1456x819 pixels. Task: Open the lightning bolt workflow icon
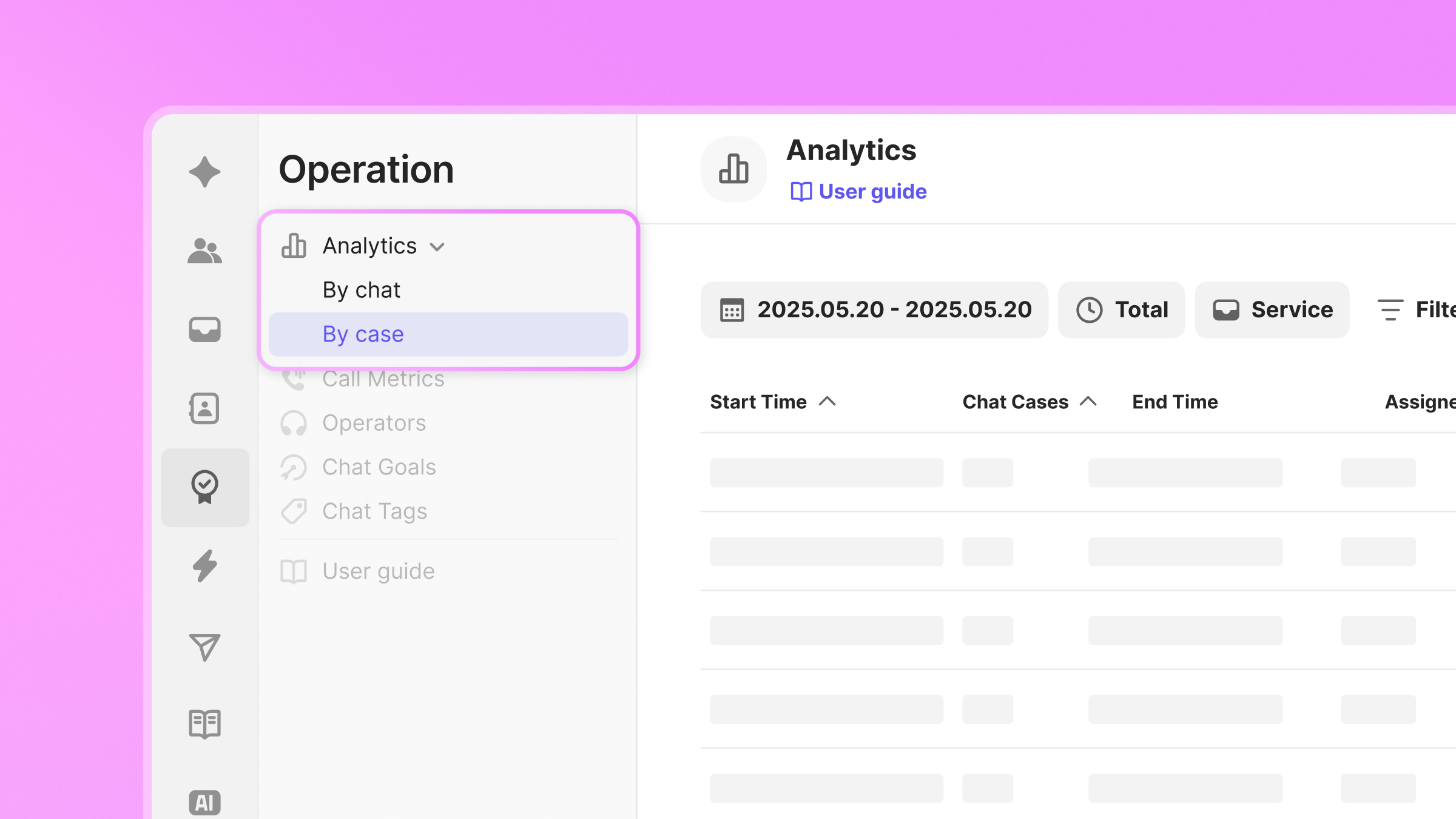coord(204,566)
